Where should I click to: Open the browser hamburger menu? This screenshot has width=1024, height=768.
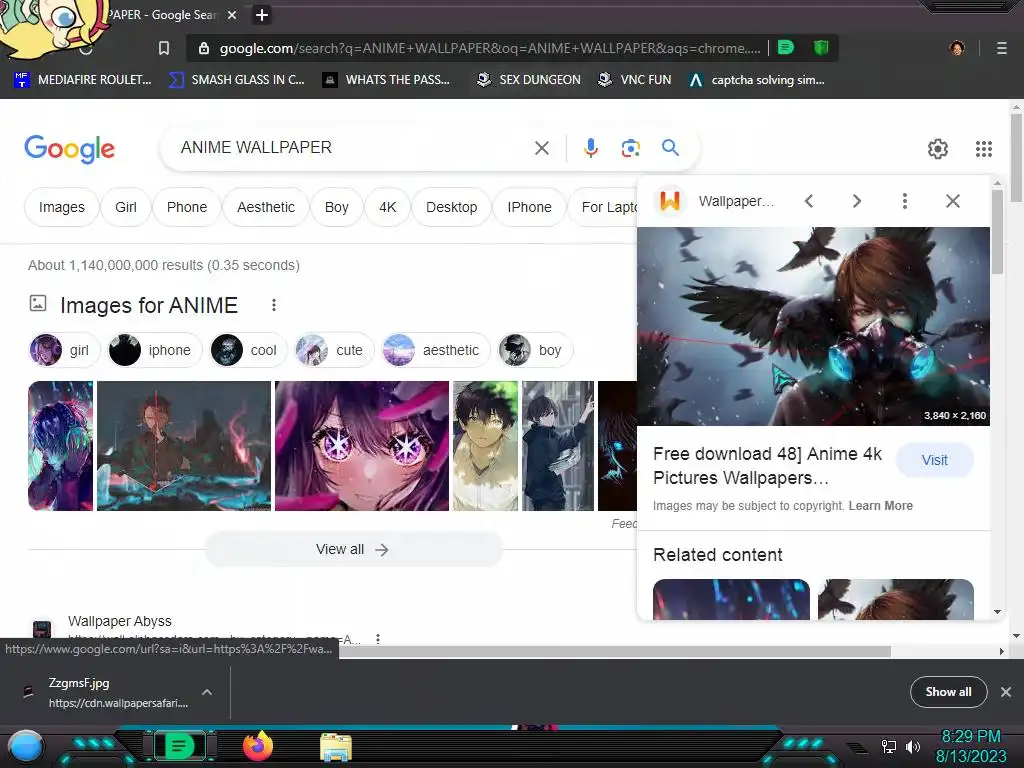(x=1002, y=48)
